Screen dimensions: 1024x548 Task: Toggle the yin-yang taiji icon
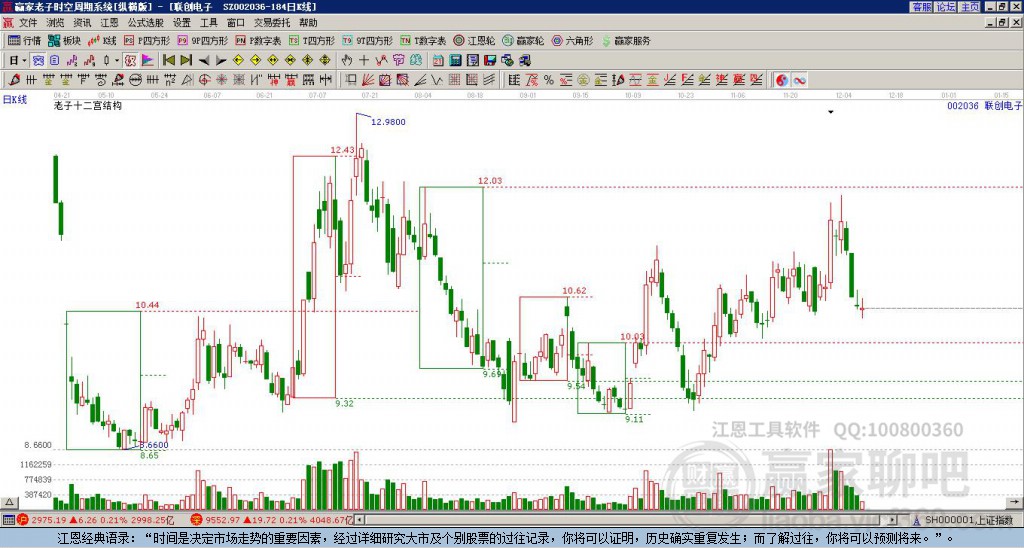pyautogui.click(x=782, y=80)
